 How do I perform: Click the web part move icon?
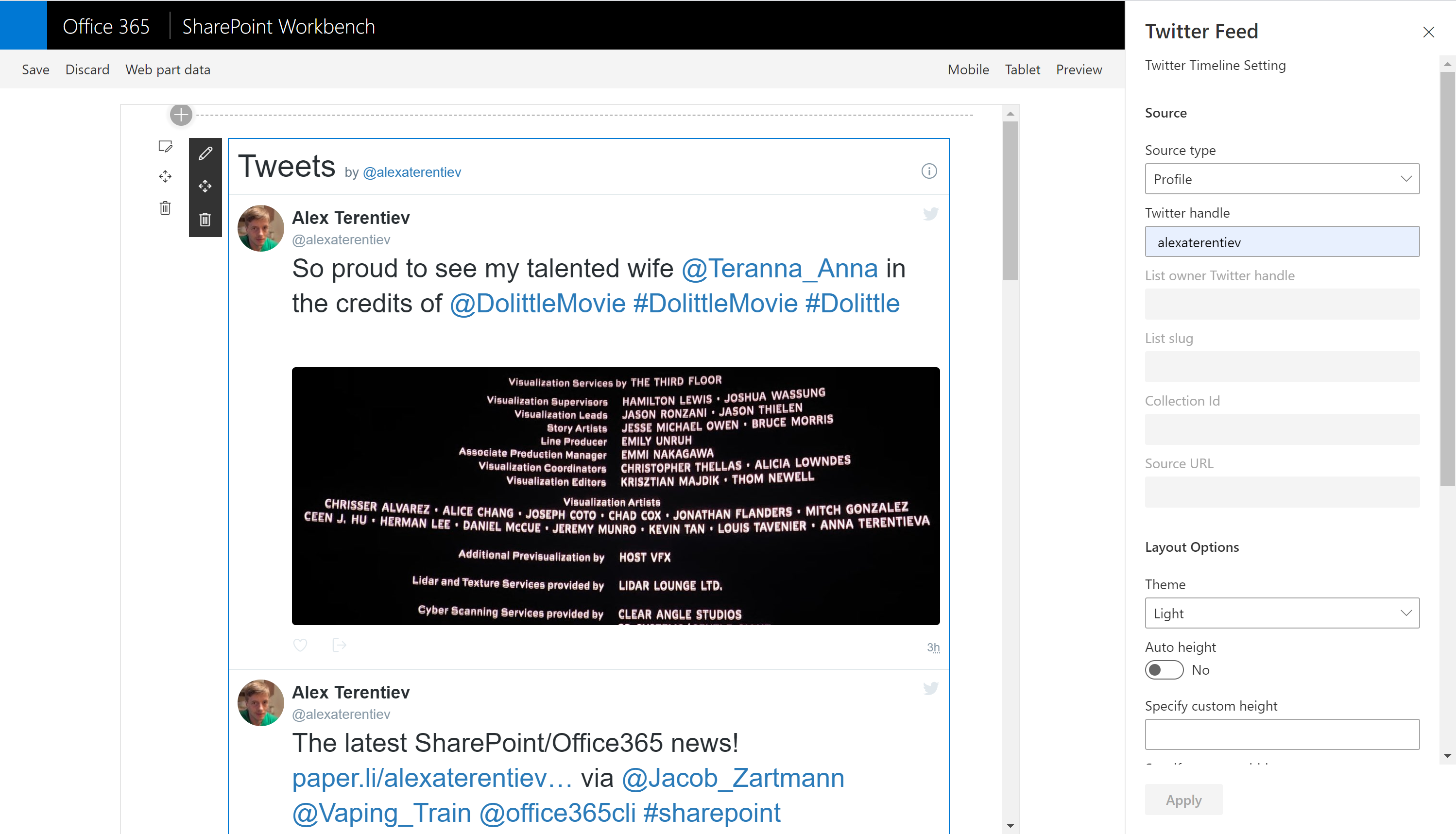point(205,186)
